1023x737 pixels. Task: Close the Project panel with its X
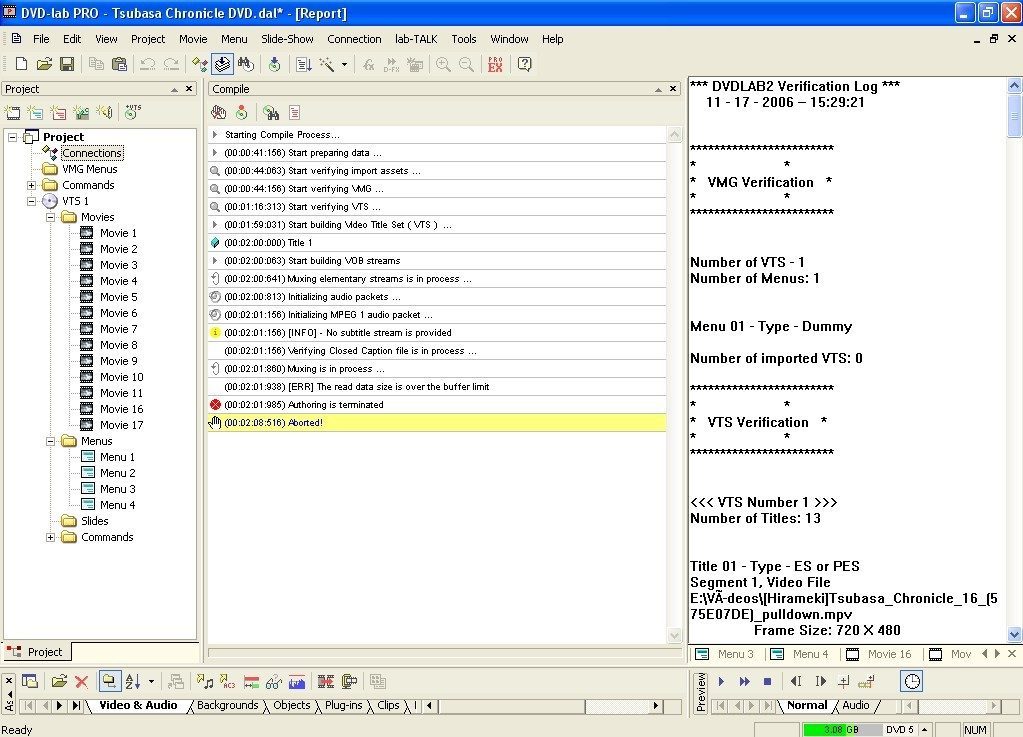coord(189,89)
